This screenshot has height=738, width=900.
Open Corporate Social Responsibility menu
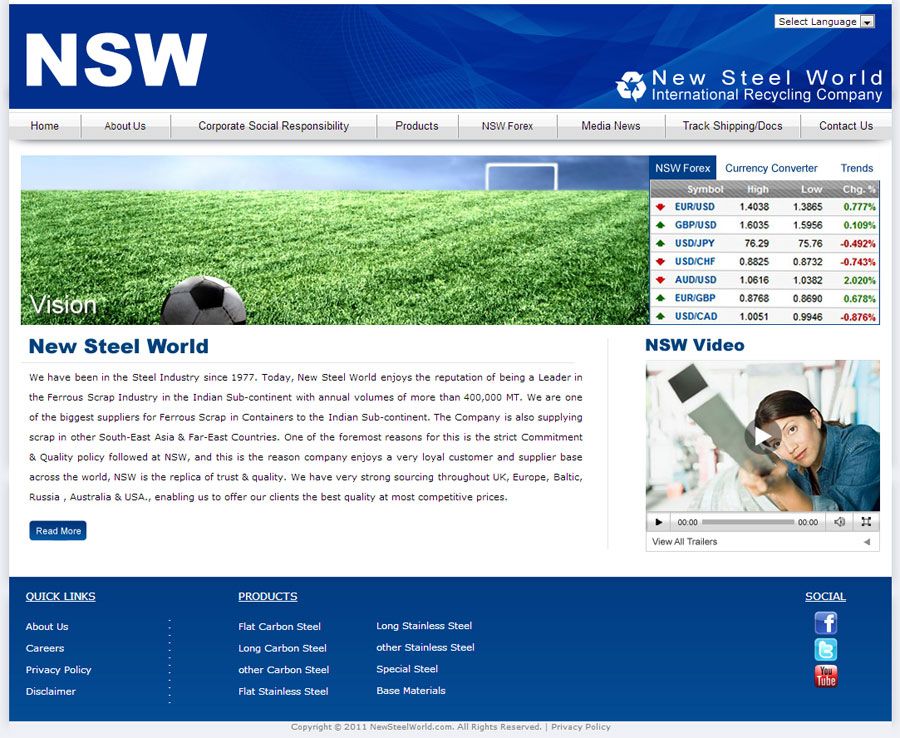click(x=273, y=126)
